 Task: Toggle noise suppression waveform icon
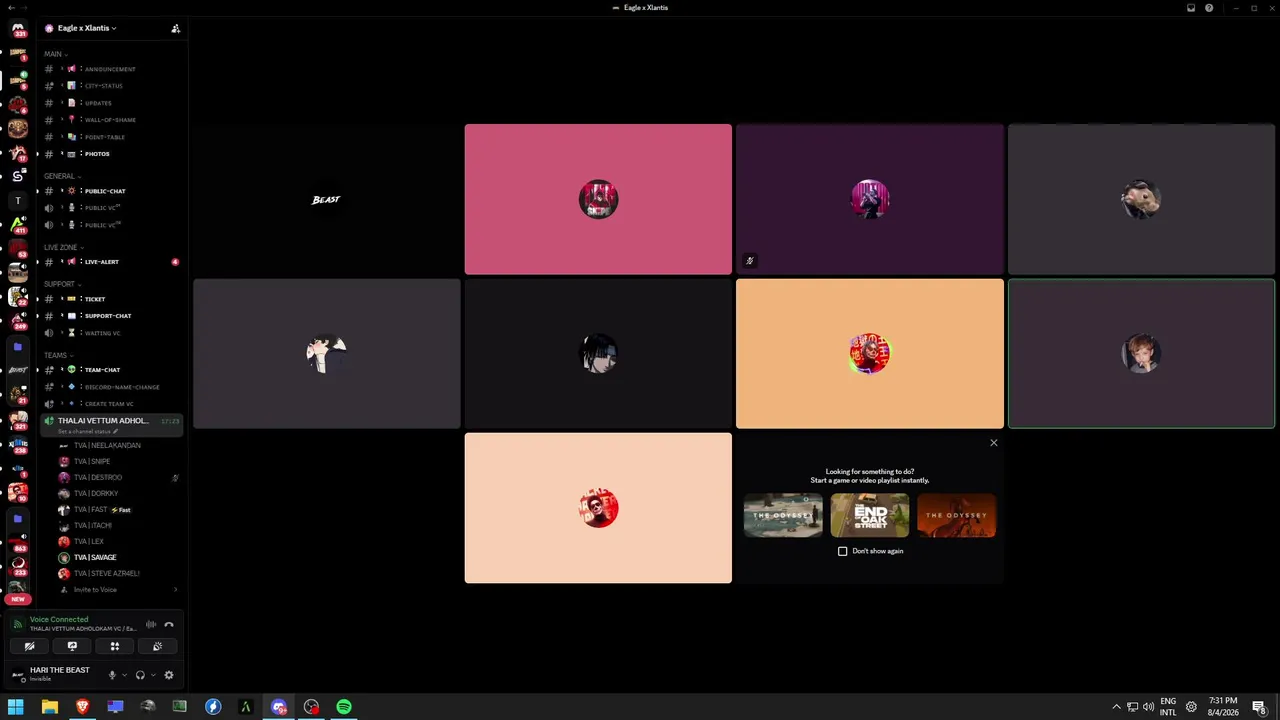pyautogui.click(x=151, y=624)
